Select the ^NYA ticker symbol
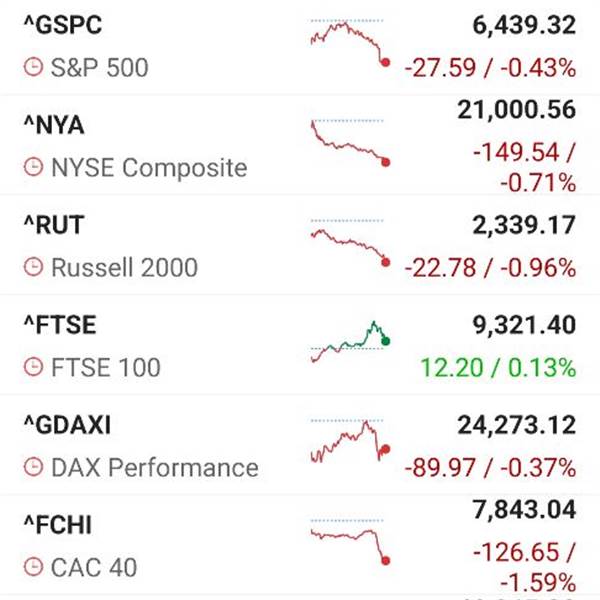600x600 pixels. point(54,125)
